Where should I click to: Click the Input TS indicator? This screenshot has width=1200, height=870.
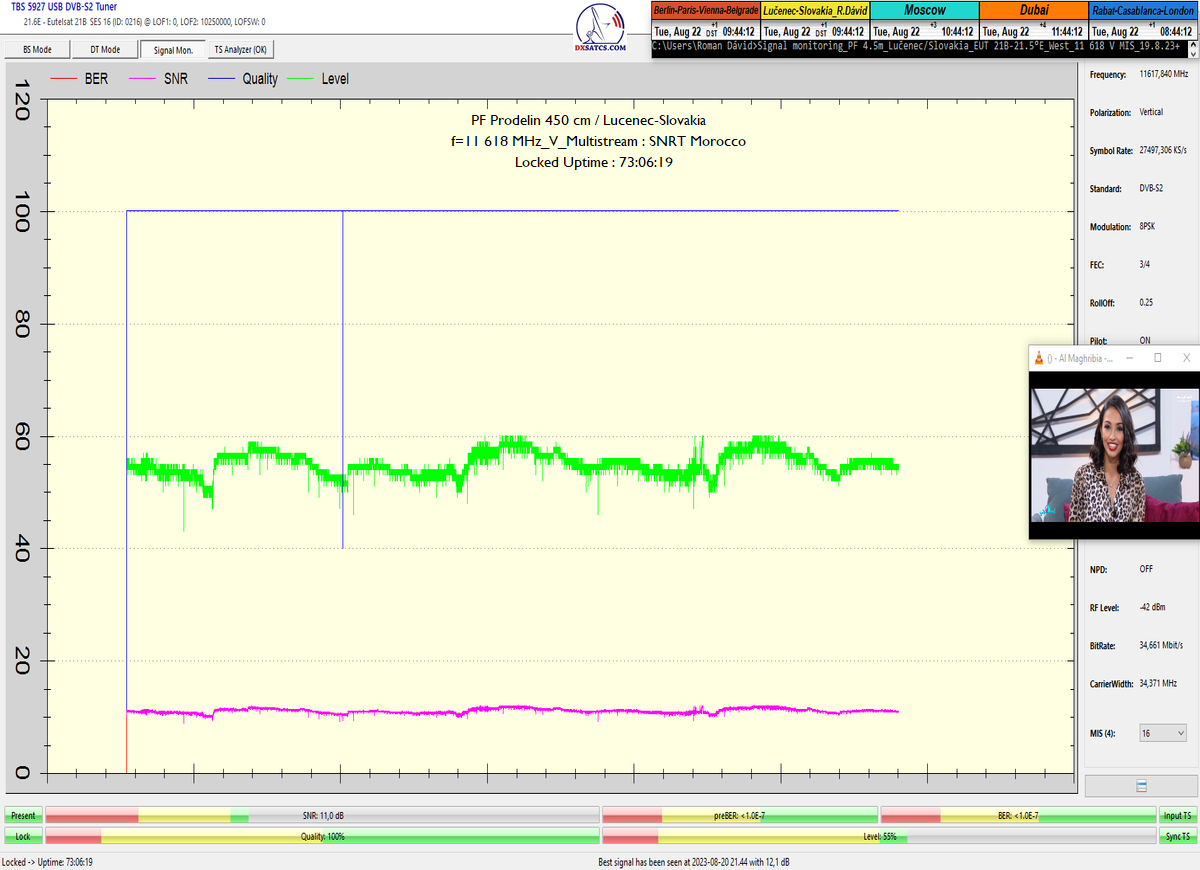[1177, 816]
